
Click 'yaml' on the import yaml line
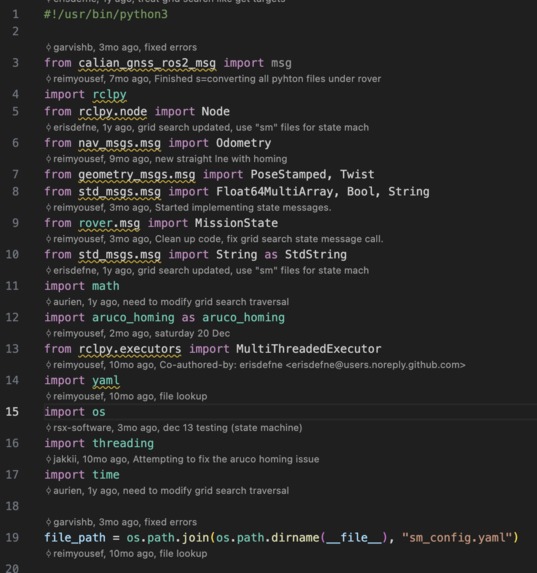point(106,380)
